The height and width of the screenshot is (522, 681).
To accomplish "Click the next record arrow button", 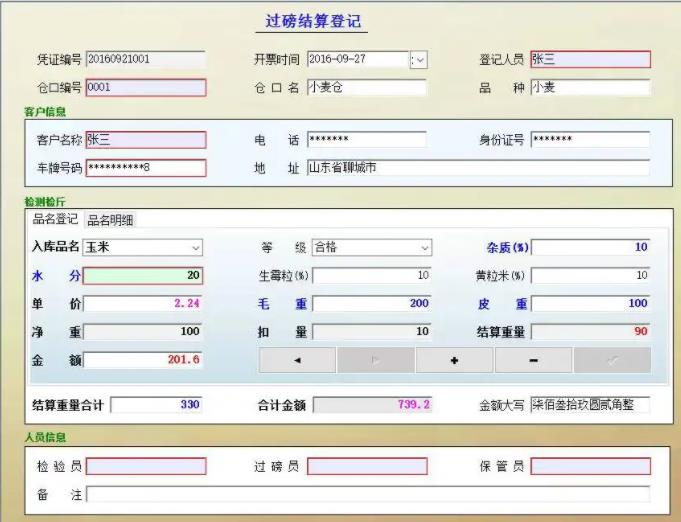I will [x=376, y=360].
